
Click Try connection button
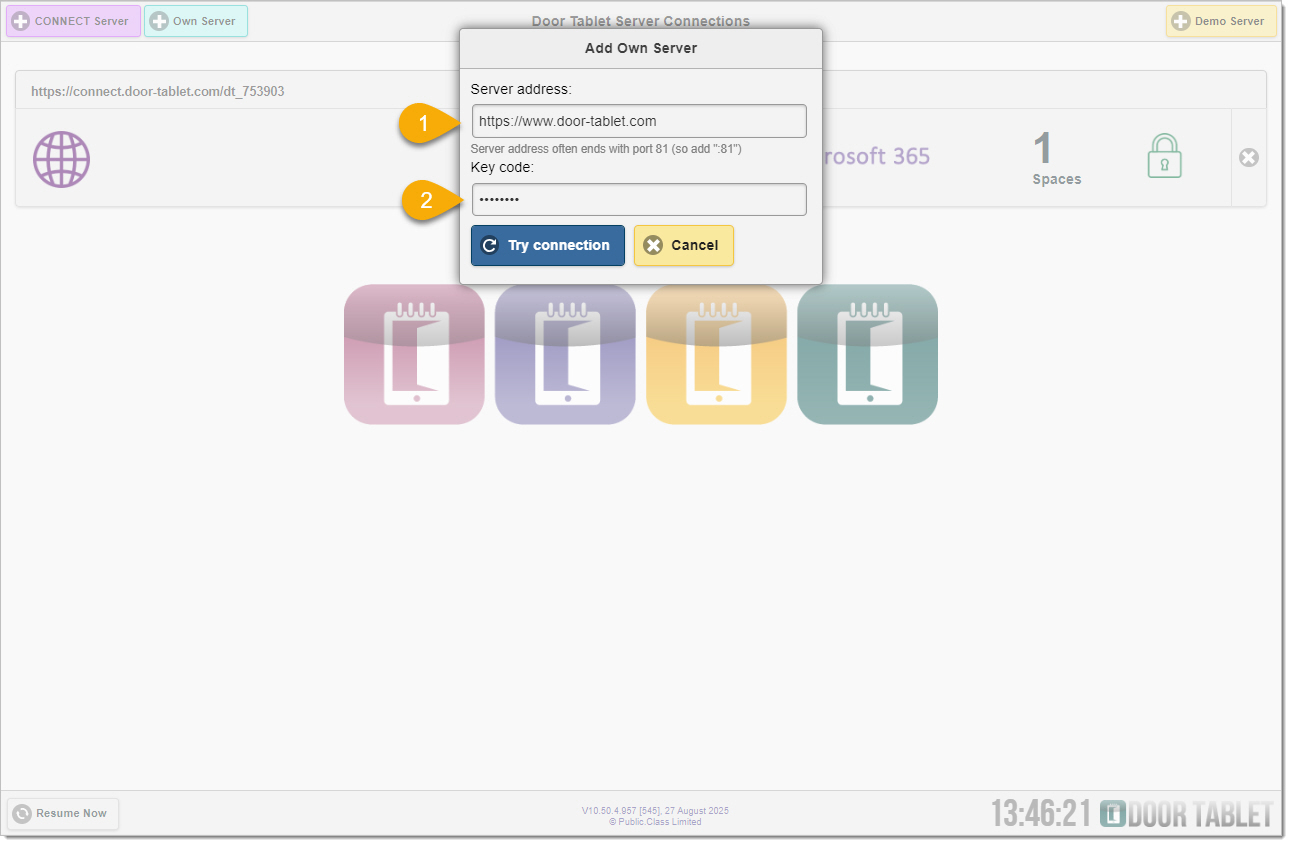(547, 246)
